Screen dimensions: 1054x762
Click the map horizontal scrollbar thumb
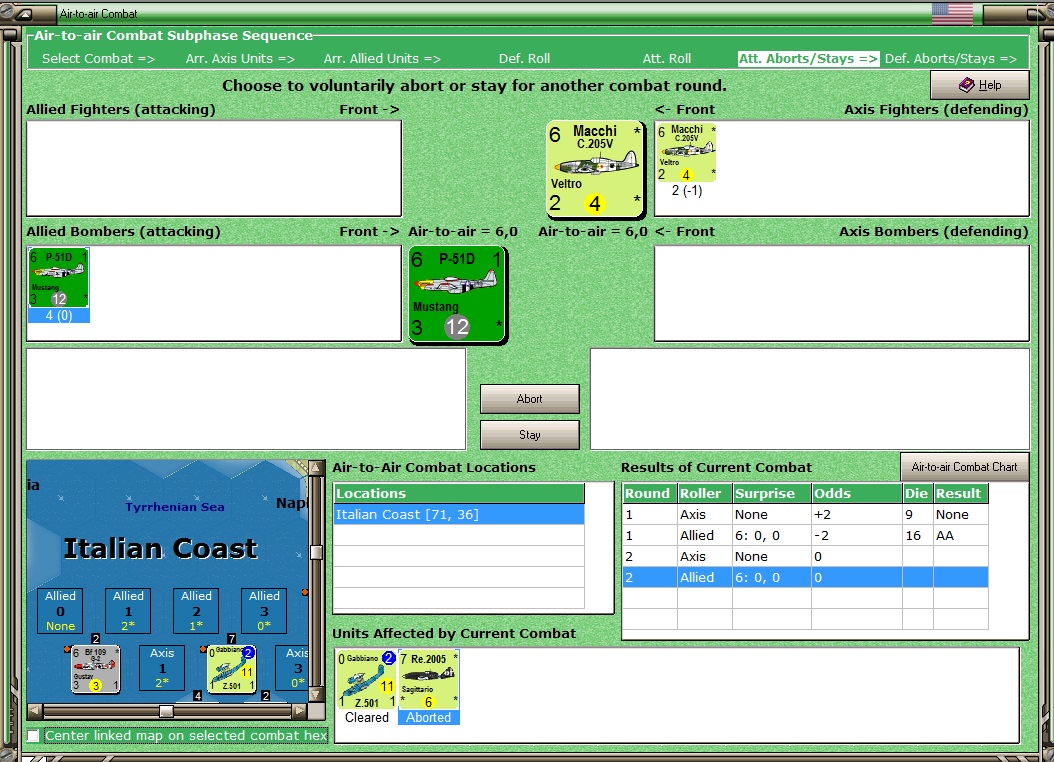(167, 710)
